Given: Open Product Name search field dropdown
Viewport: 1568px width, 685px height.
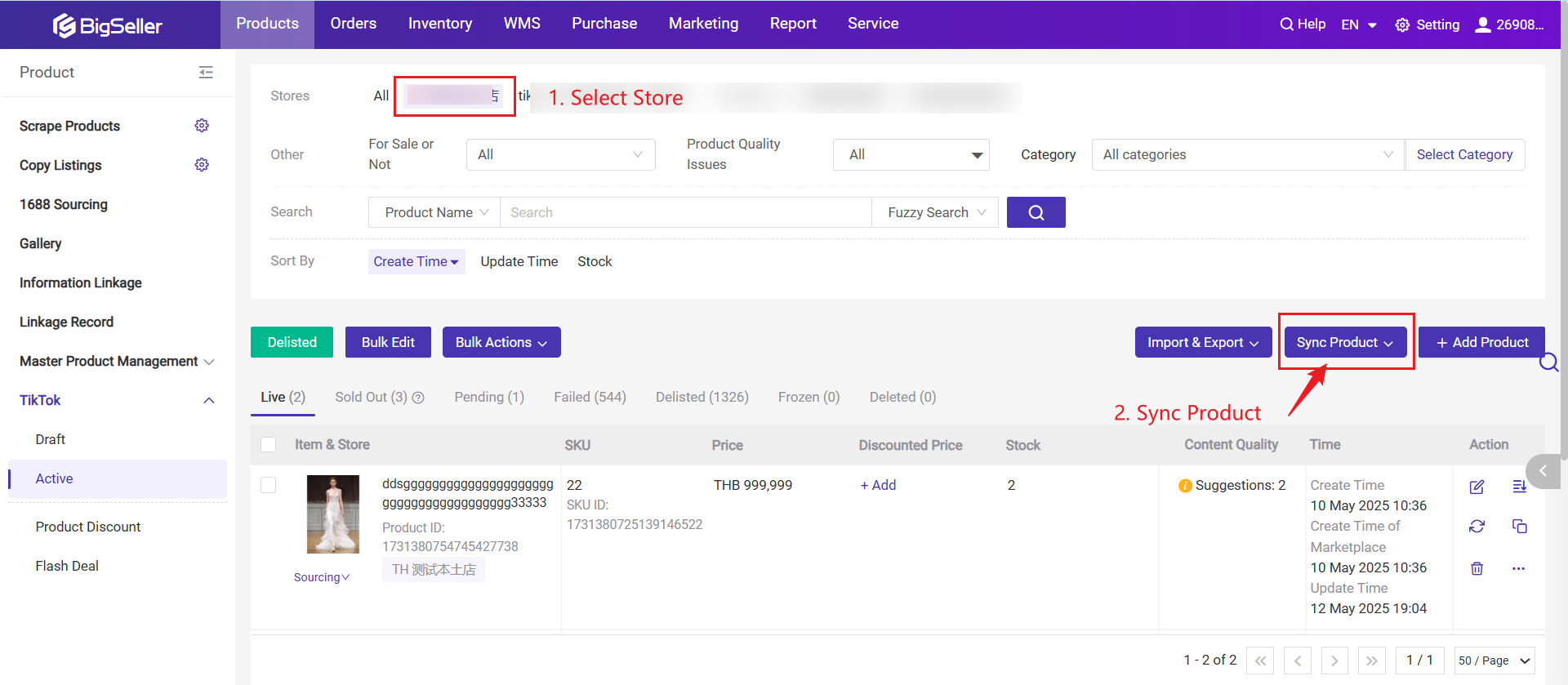Looking at the screenshot, I should pos(434,212).
